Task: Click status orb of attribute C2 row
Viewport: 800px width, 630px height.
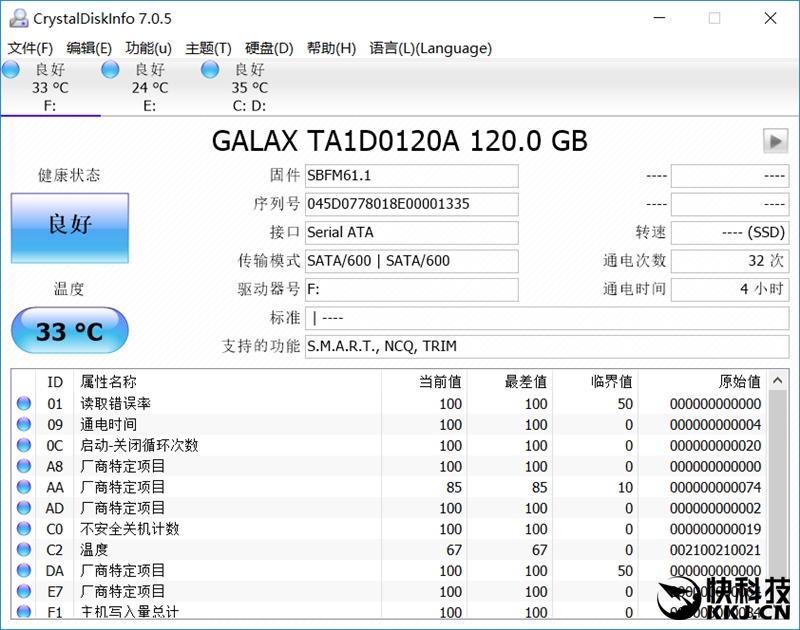Action: point(24,550)
